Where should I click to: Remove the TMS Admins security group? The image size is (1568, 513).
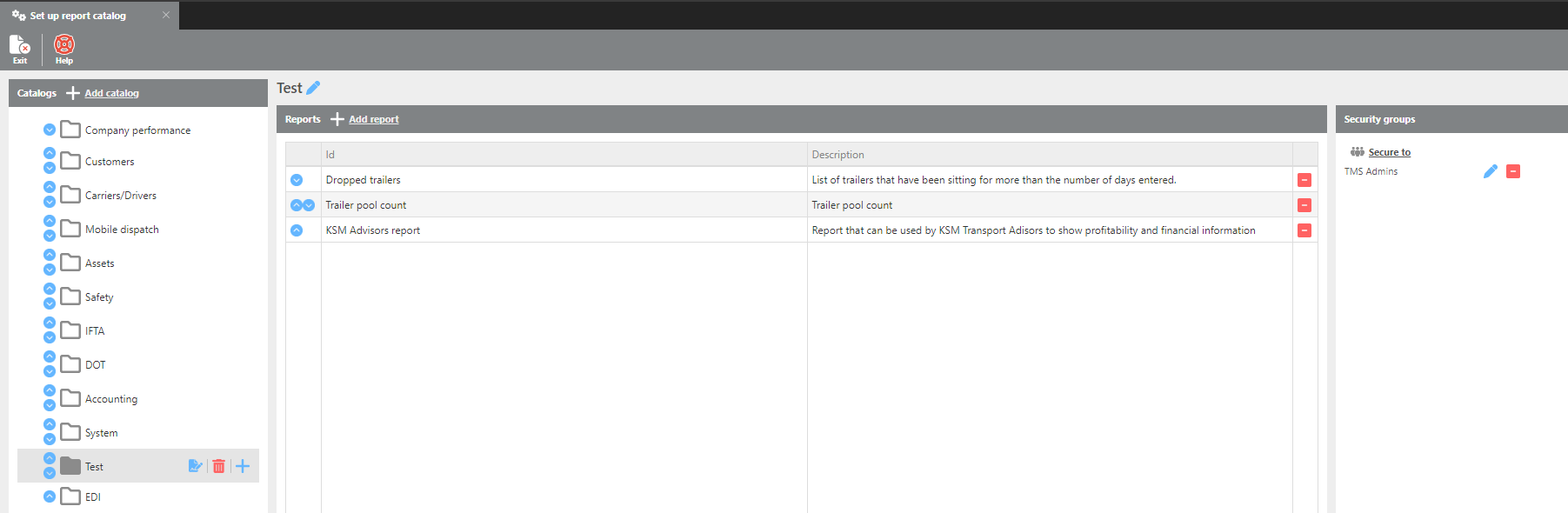tap(1513, 171)
